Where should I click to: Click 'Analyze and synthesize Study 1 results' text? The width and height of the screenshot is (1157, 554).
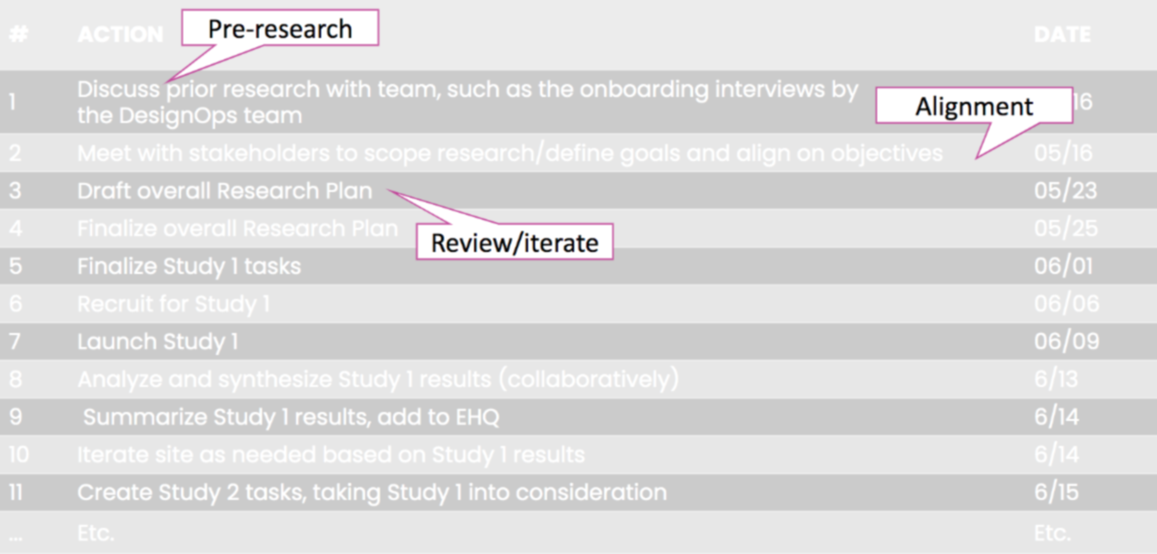pyautogui.click(x=377, y=379)
